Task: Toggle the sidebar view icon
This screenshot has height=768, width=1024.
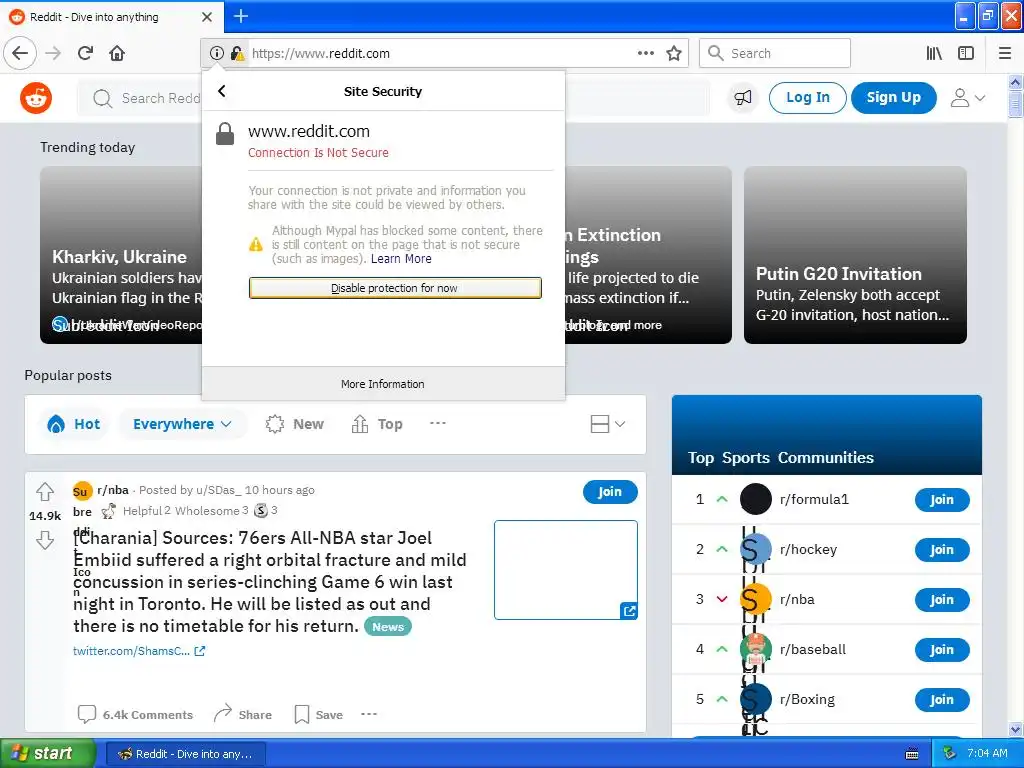Action: pyautogui.click(x=966, y=54)
